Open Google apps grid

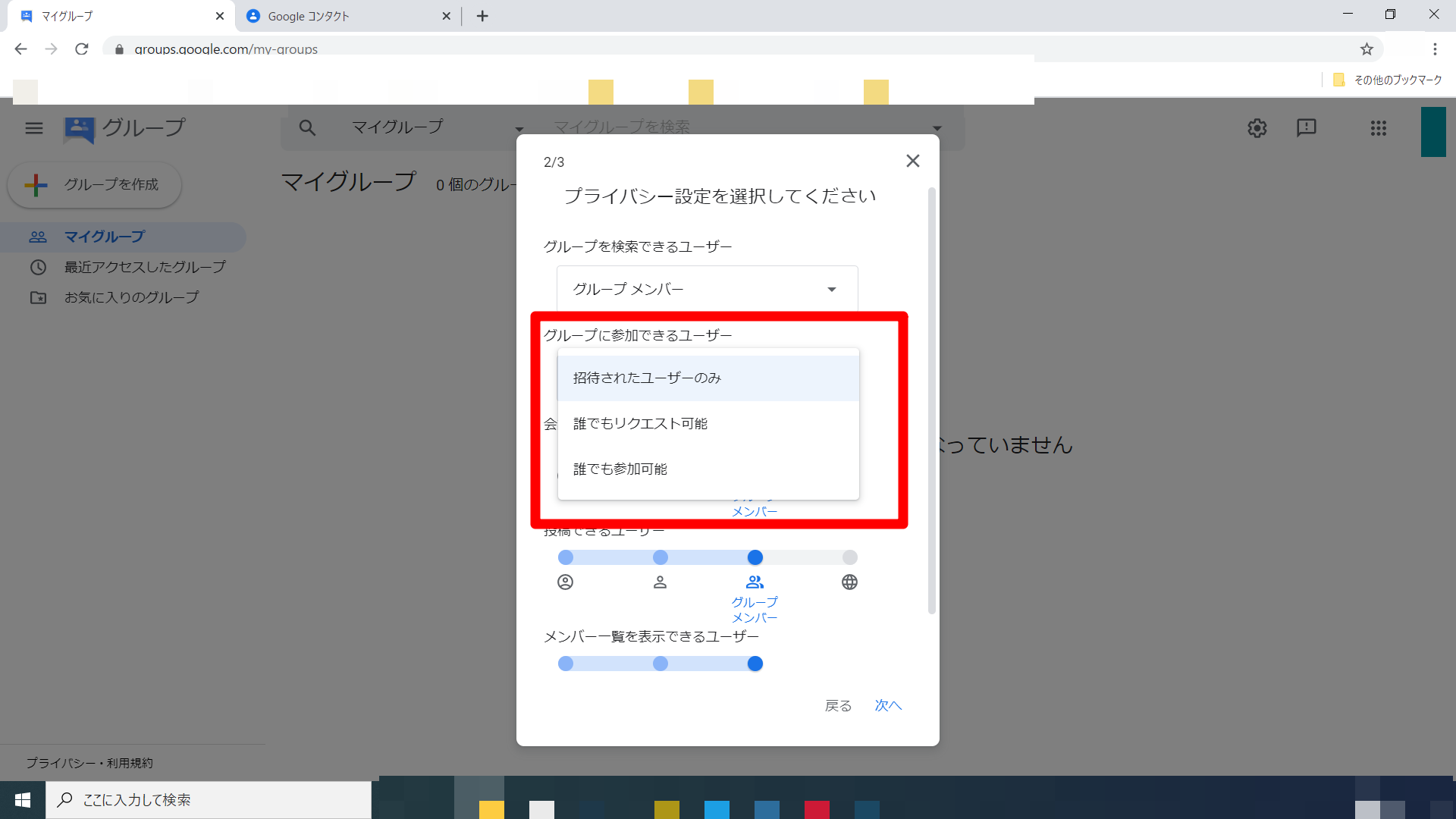click(1379, 128)
